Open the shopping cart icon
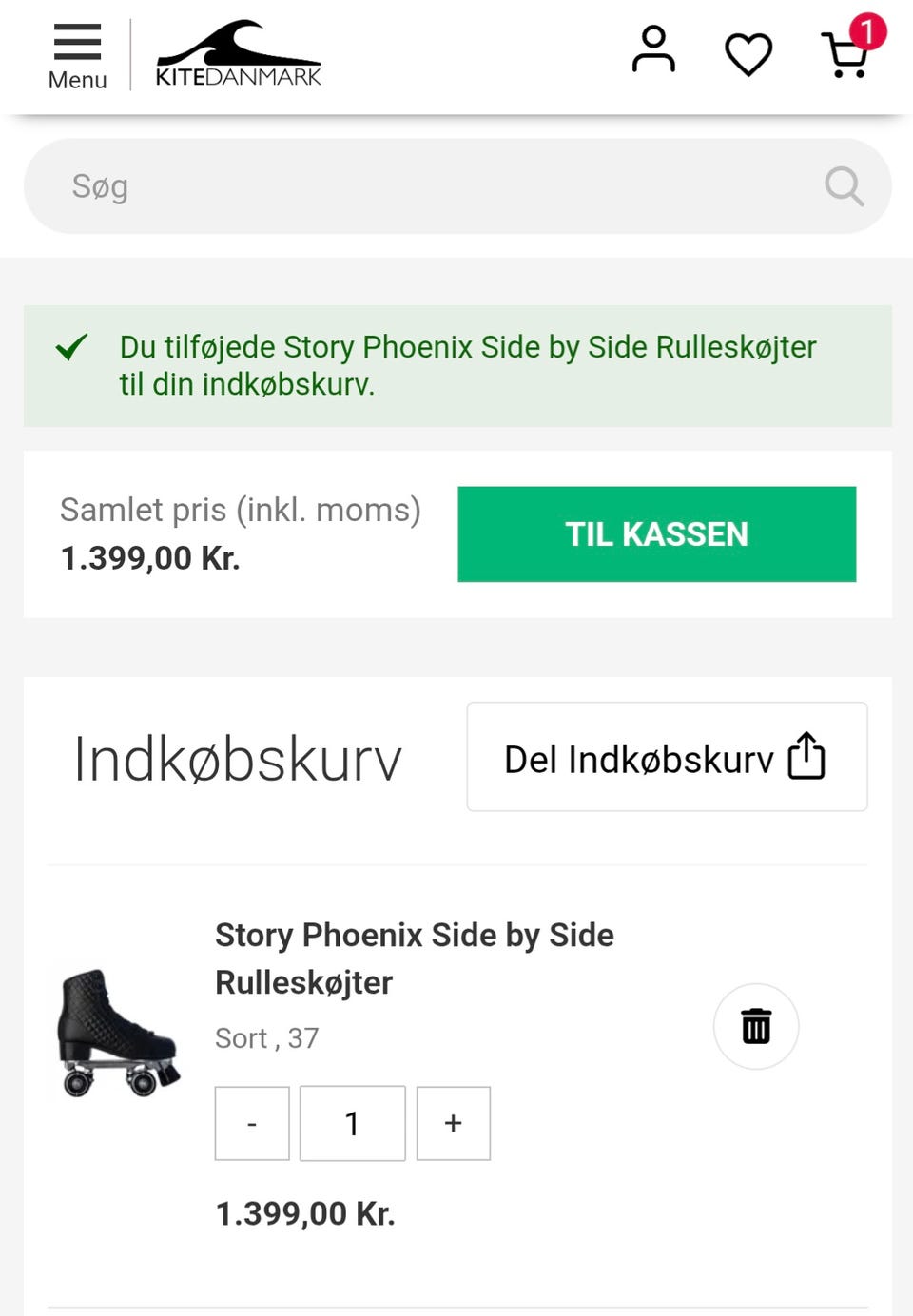The height and width of the screenshot is (1316, 913). [845, 55]
